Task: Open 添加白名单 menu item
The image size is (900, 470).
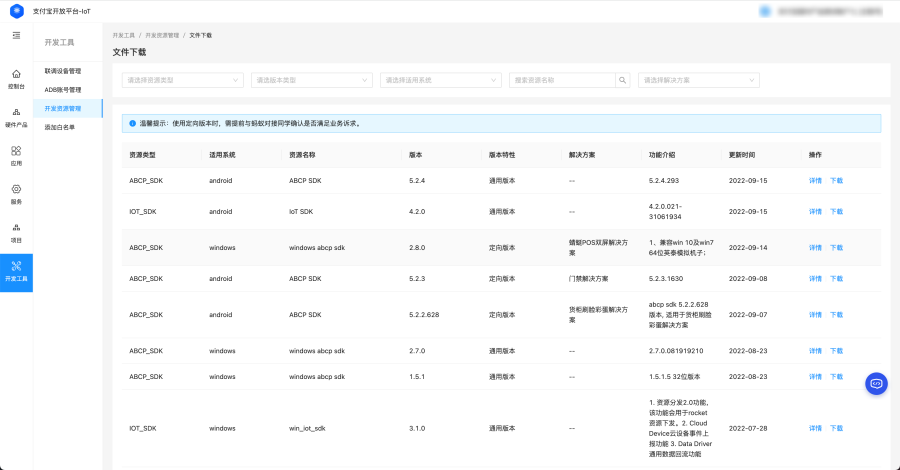Action: [60, 127]
